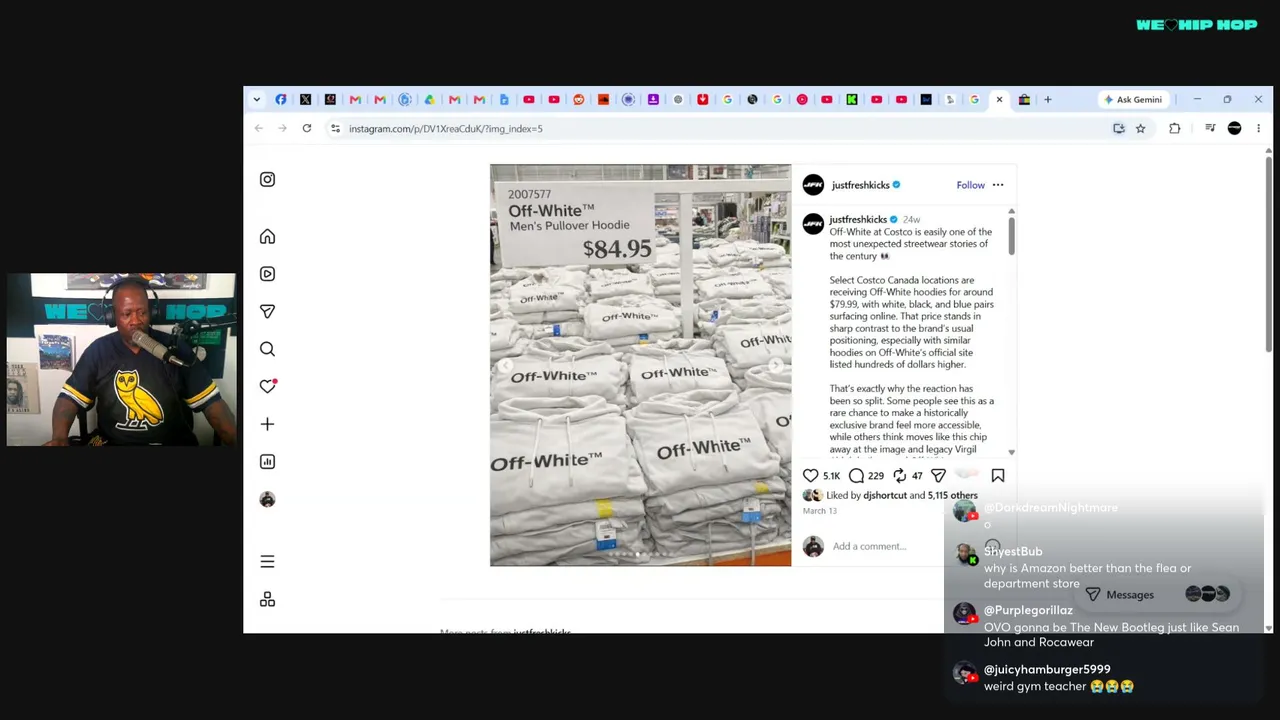The image size is (1280, 720).
Task: Reload the Instagram page
Action: [x=307, y=128]
